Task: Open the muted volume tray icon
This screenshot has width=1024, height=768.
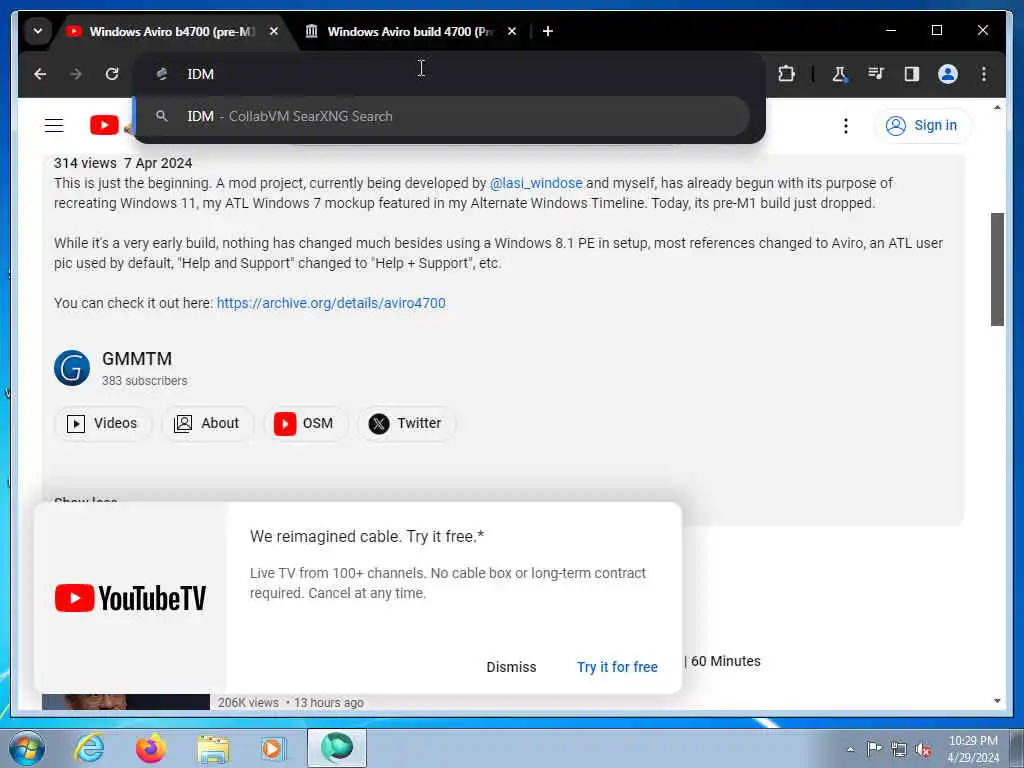Action: [923, 749]
